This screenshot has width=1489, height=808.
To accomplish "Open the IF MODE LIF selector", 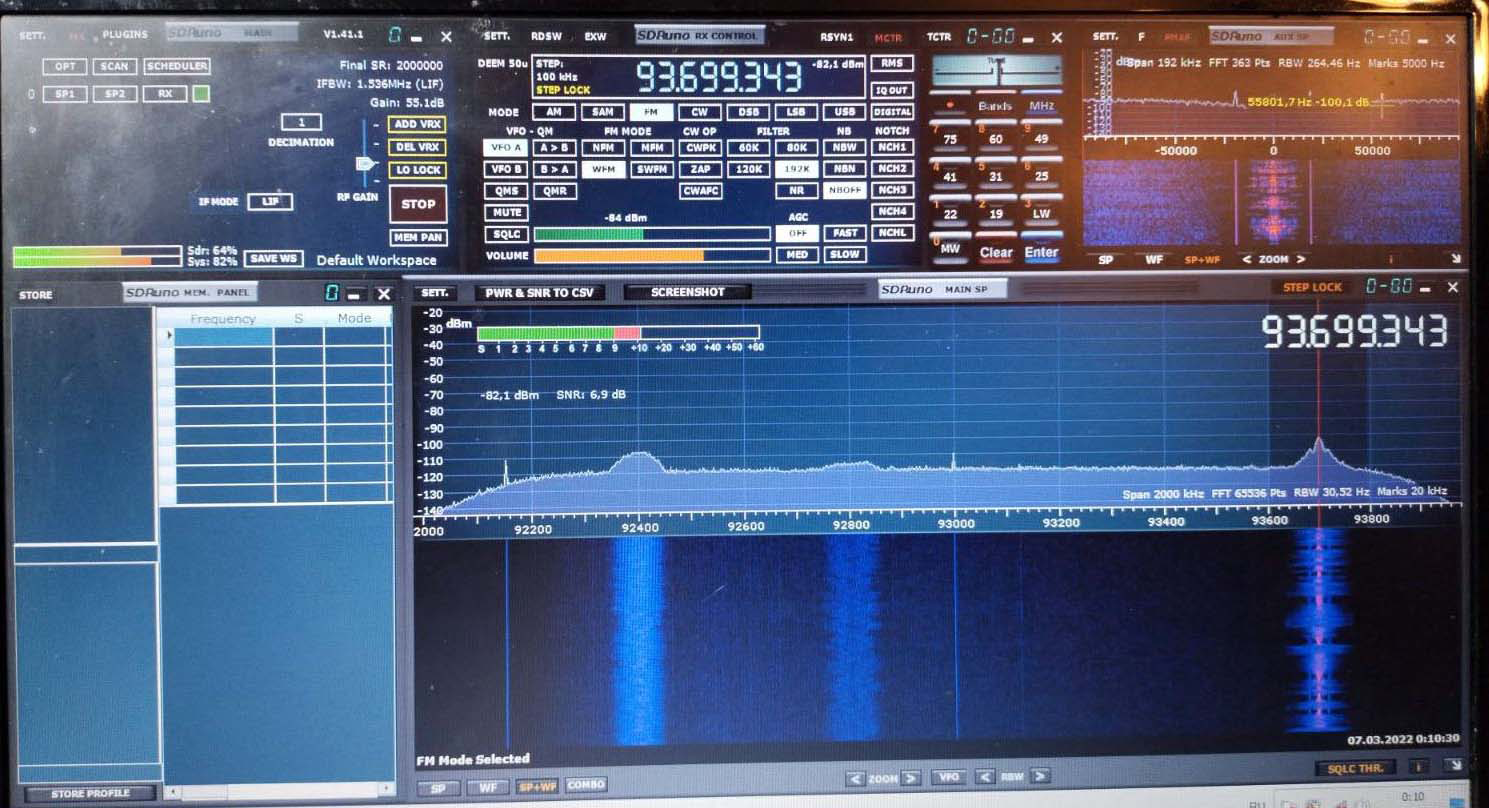I will pos(270,201).
